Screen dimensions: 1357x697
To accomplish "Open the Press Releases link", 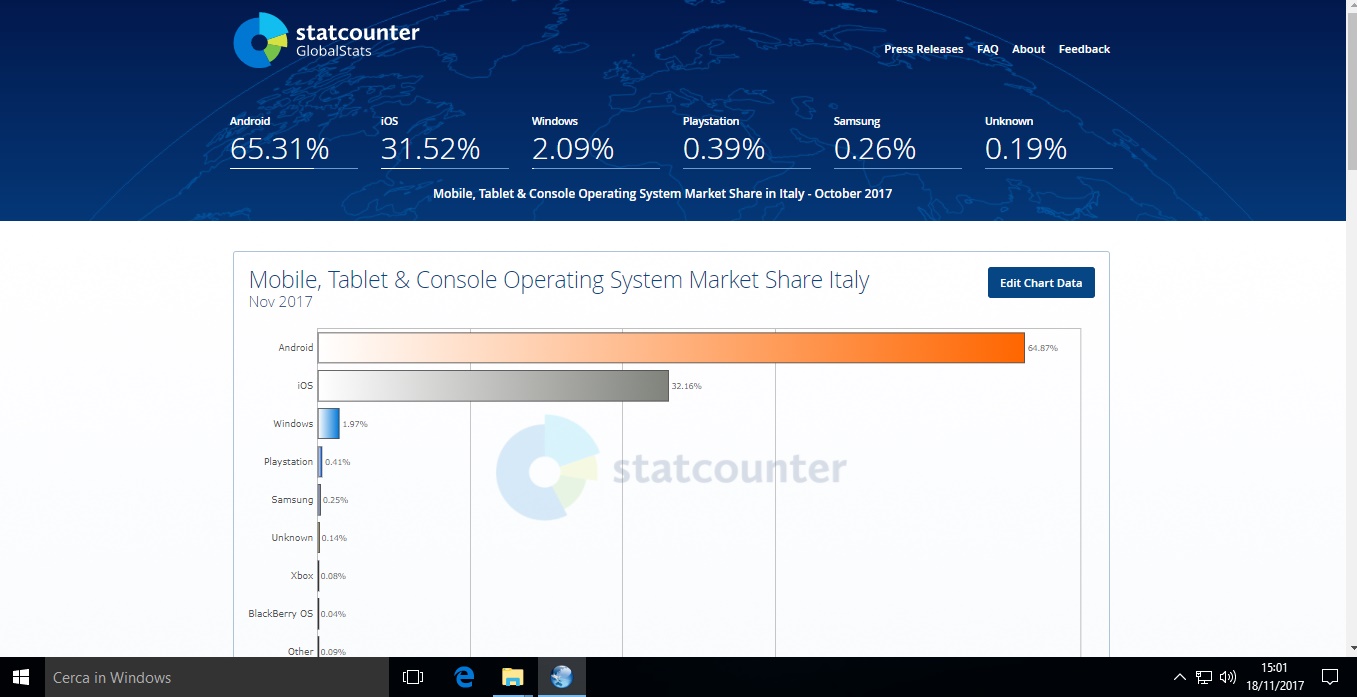I will coord(923,49).
